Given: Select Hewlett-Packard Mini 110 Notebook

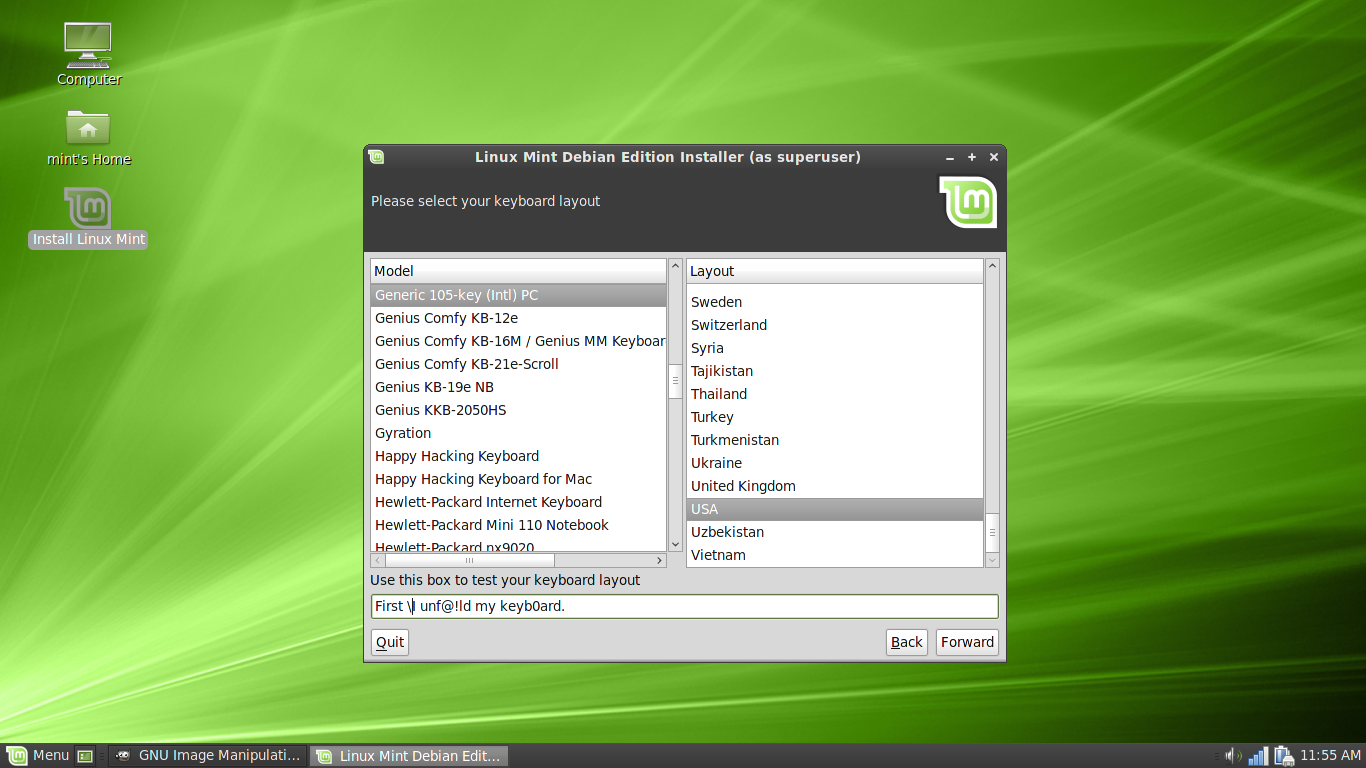Looking at the screenshot, I should point(518,525).
